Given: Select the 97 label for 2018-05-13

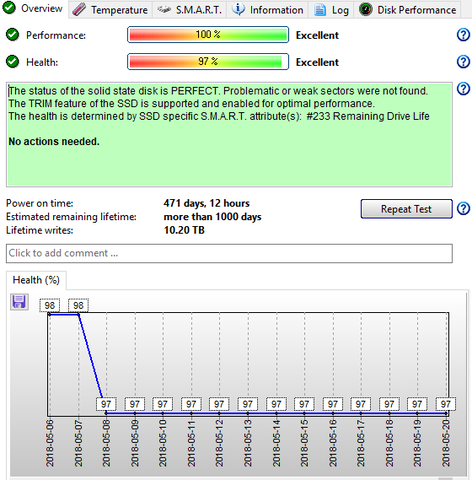Looking at the screenshot, I should 247,404.
